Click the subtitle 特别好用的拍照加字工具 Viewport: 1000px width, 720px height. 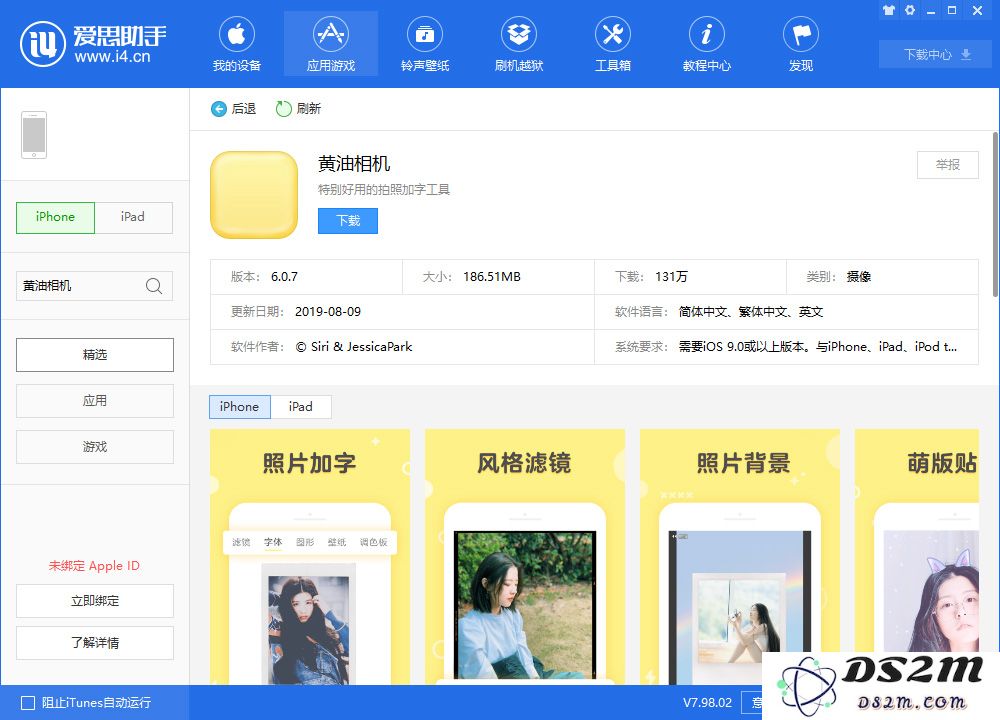tap(384, 189)
